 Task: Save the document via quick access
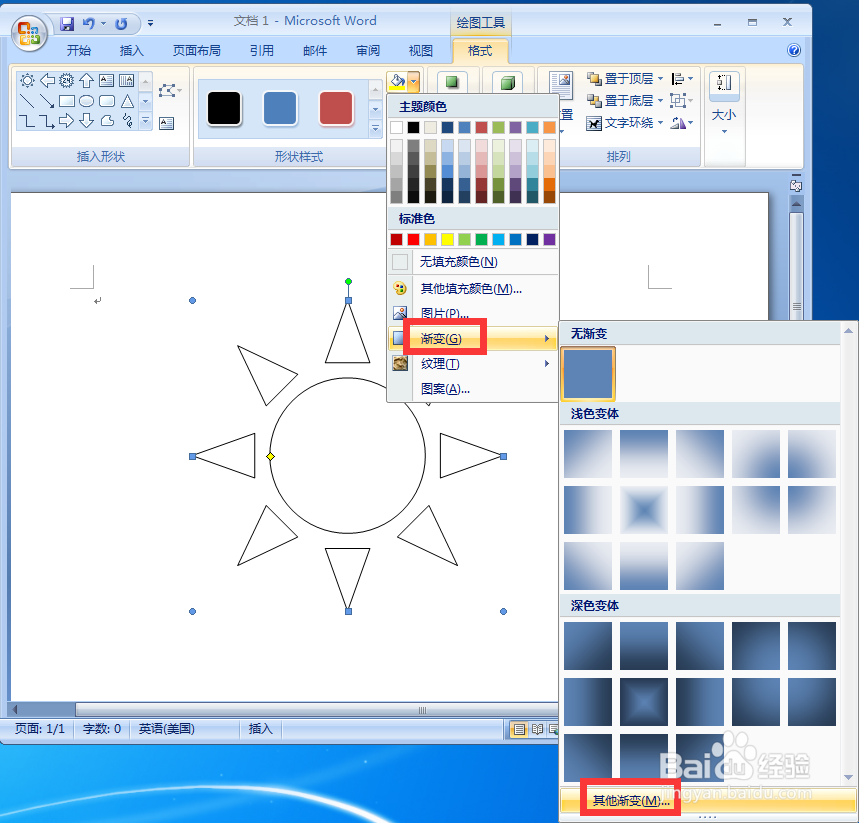[x=67, y=24]
